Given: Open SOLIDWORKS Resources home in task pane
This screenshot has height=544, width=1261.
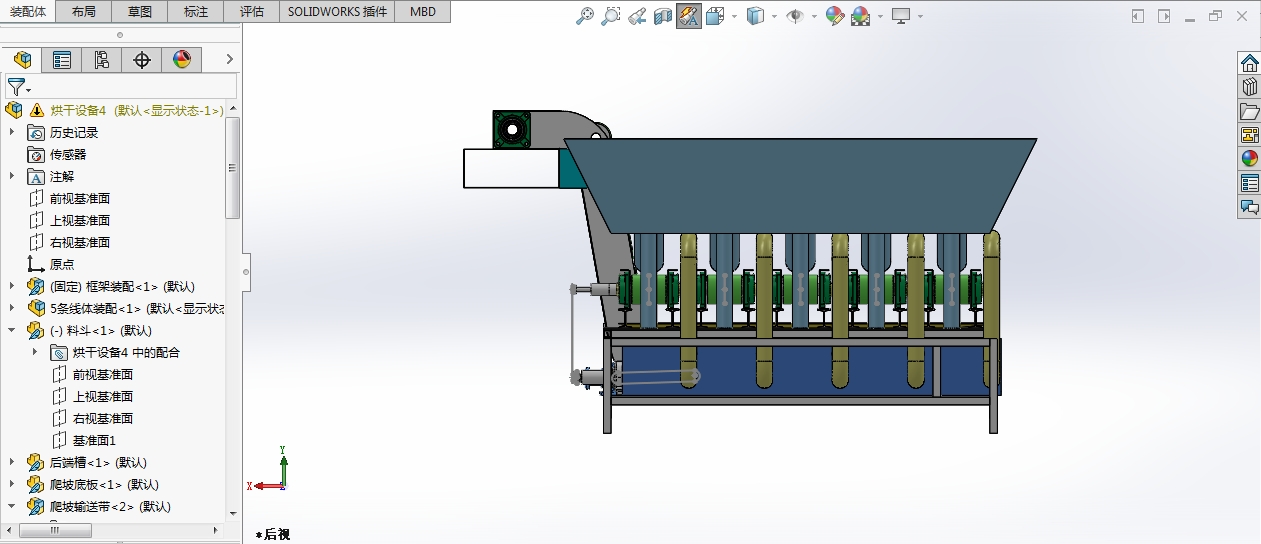Looking at the screenshot, I should click(1249, 63).
